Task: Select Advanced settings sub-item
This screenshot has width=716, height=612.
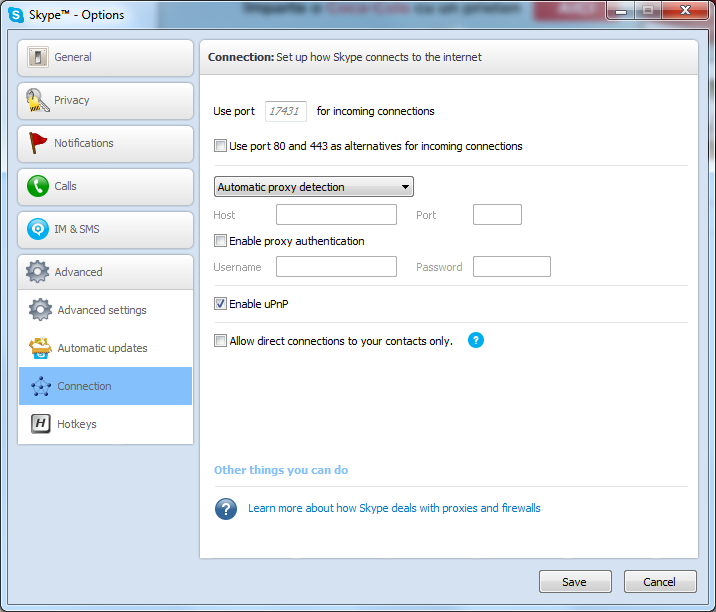Action: 105,310
